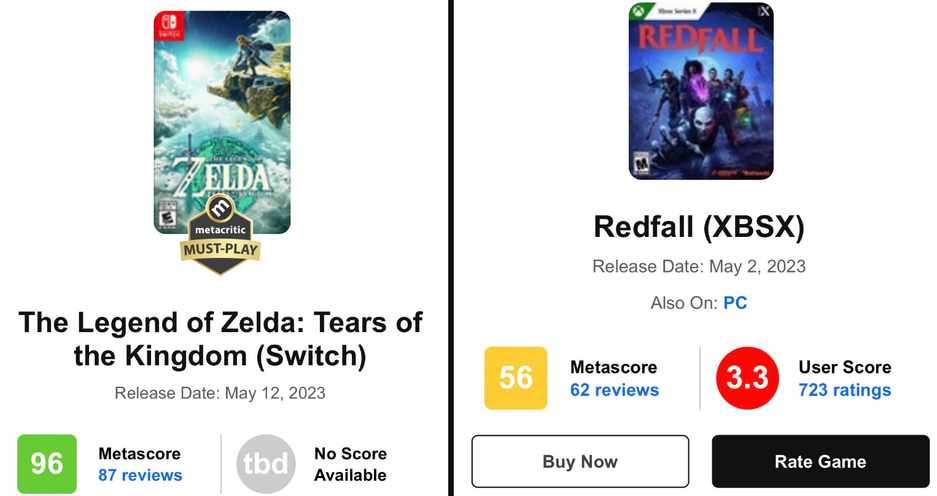Click the Redfall (XBSX) title heading
This screenshot has height=496, width=937.
point(699,227)
